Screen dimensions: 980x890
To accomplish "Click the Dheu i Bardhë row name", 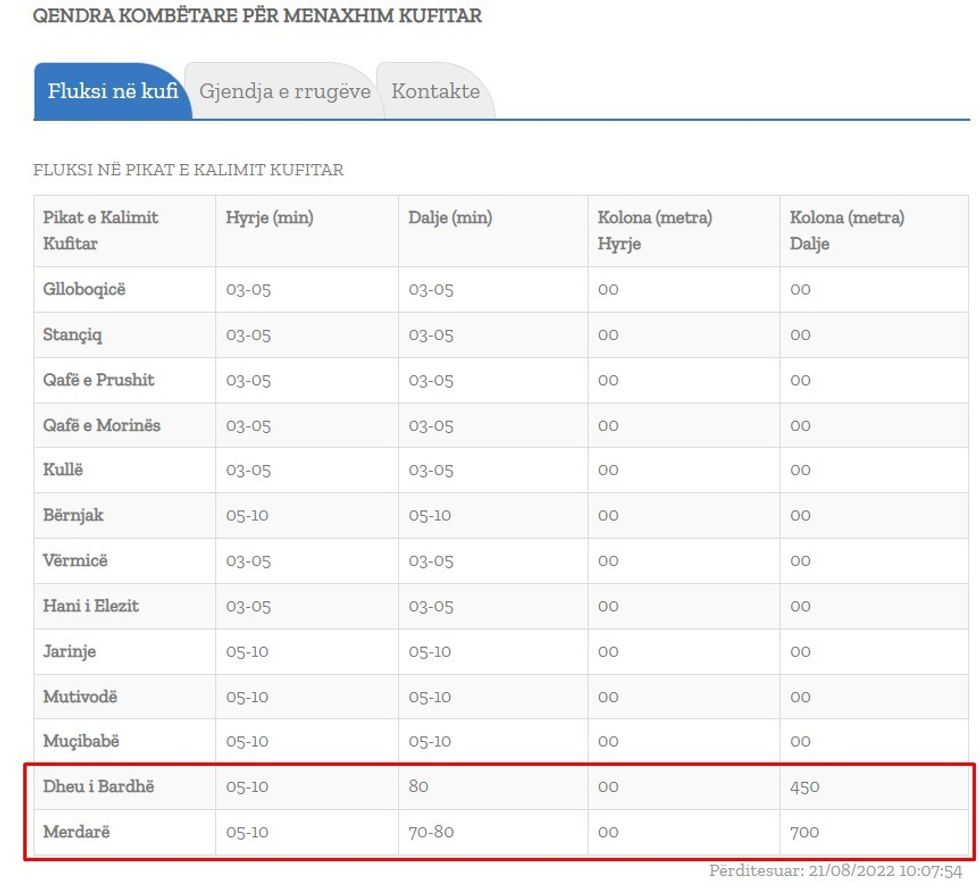I will (98, 786).
